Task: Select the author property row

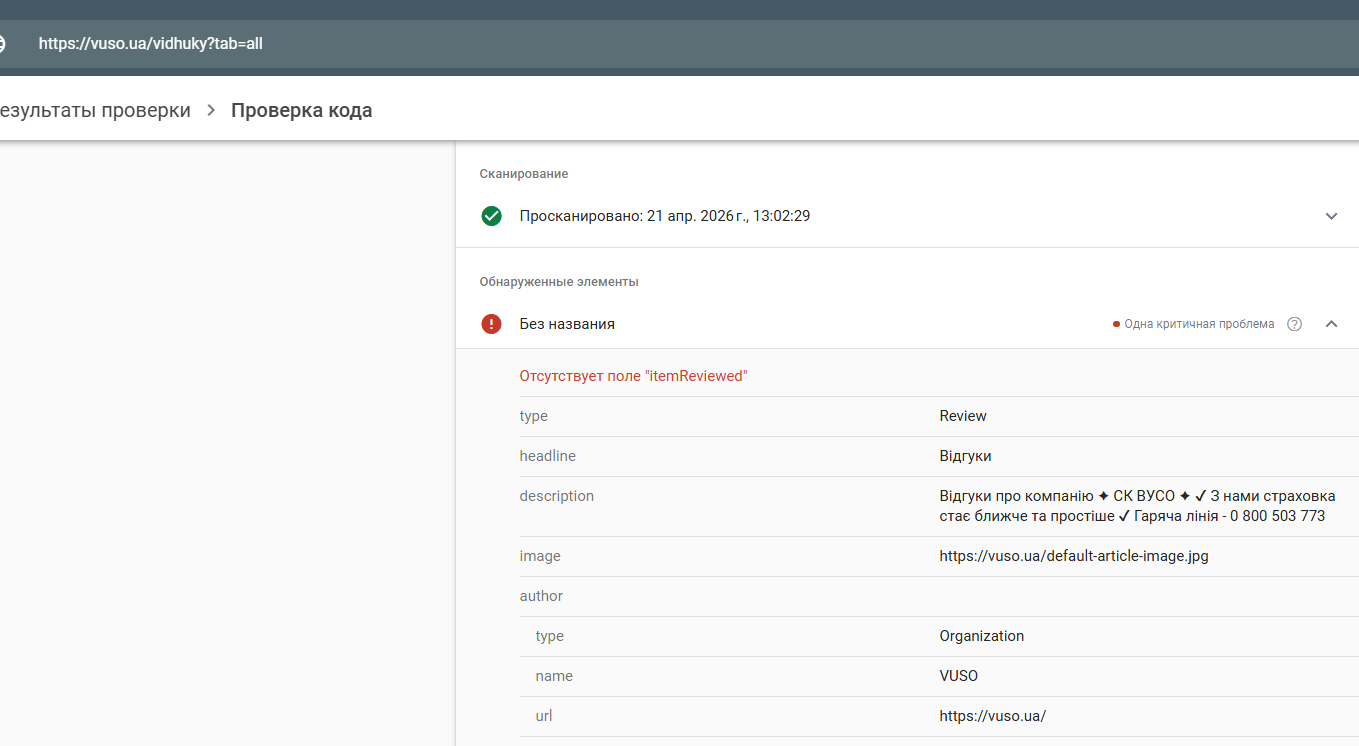Action: [x=541, y=596]
